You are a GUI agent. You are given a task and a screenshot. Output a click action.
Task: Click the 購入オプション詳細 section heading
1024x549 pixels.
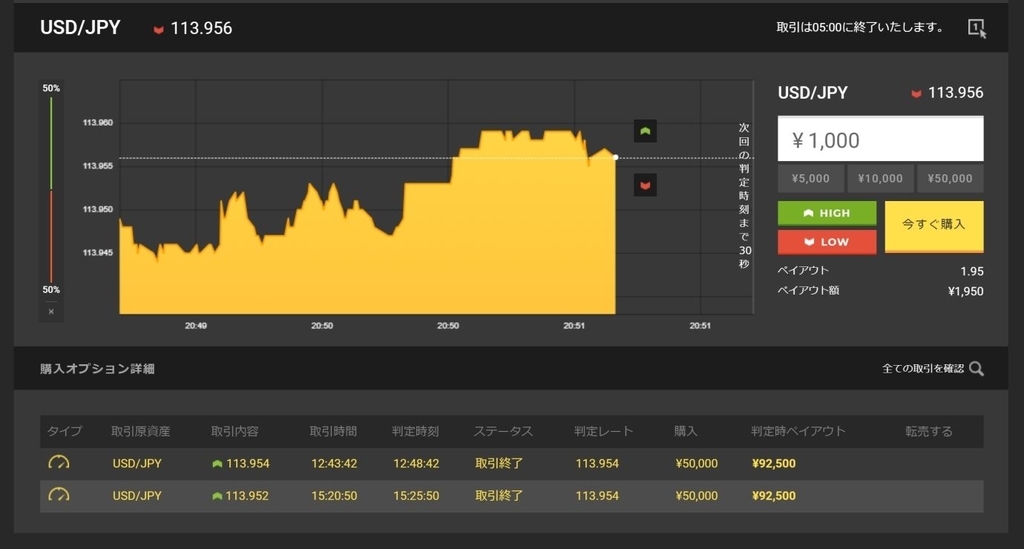[x=97, y=369]
